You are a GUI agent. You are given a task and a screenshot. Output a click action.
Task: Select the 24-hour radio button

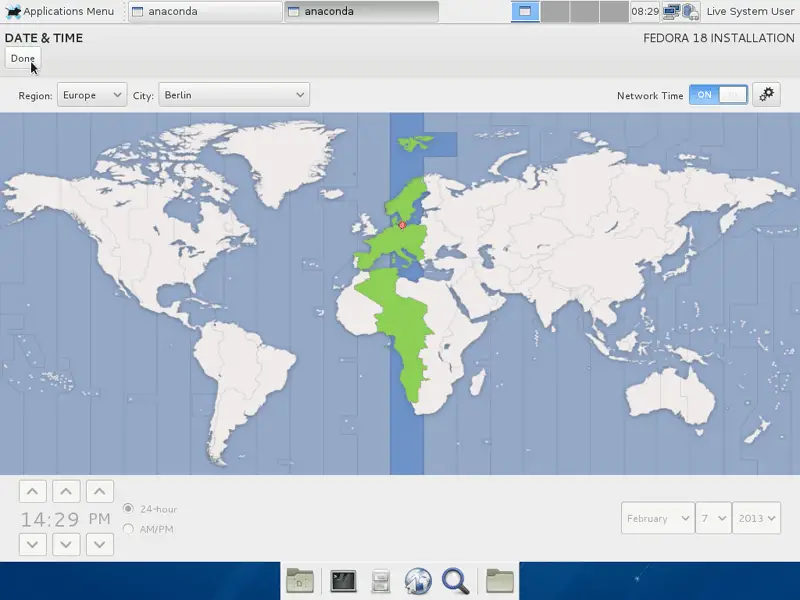[128, 509]
